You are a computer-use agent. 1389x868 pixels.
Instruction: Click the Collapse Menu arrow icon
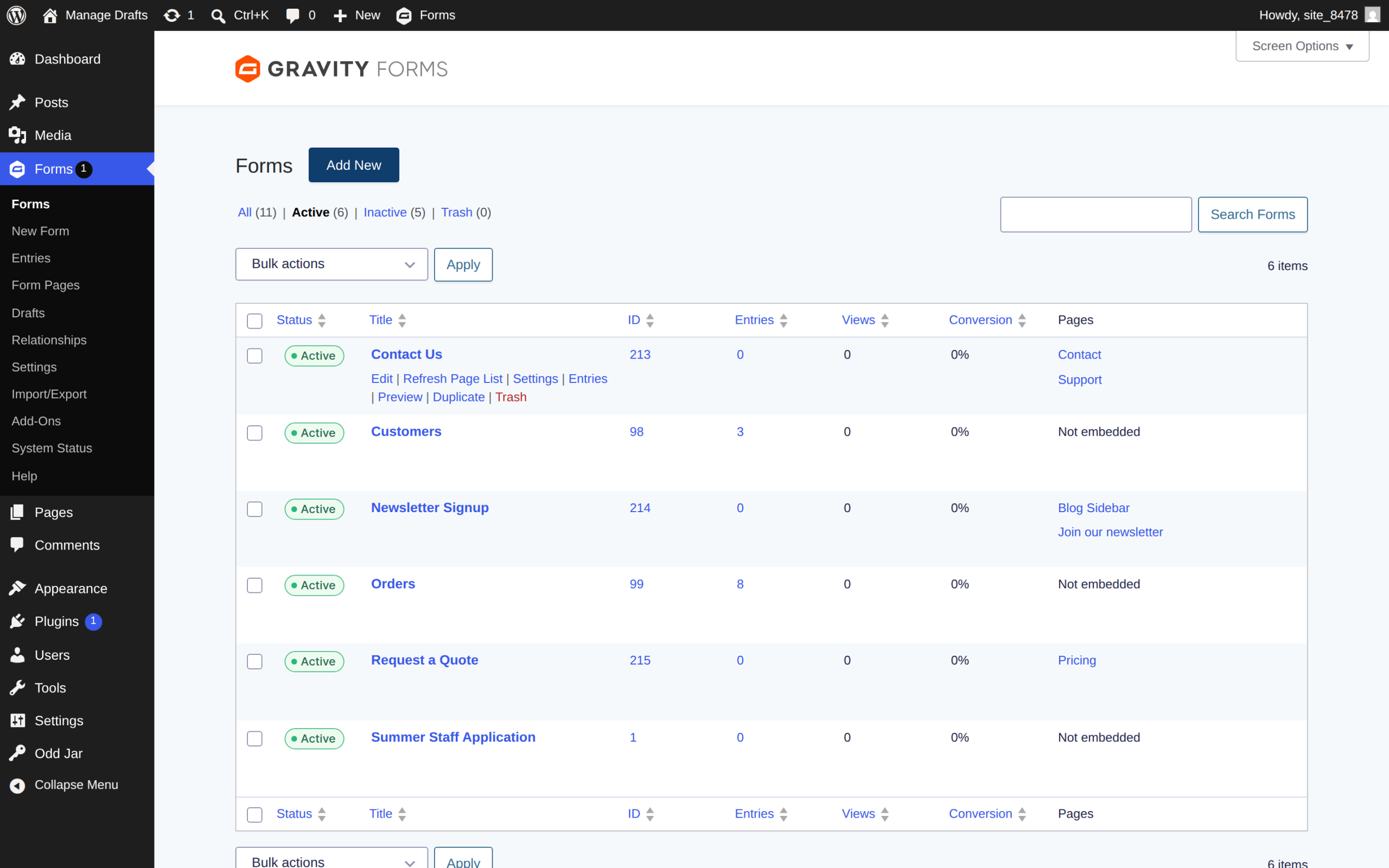click(x=18, y=786)
